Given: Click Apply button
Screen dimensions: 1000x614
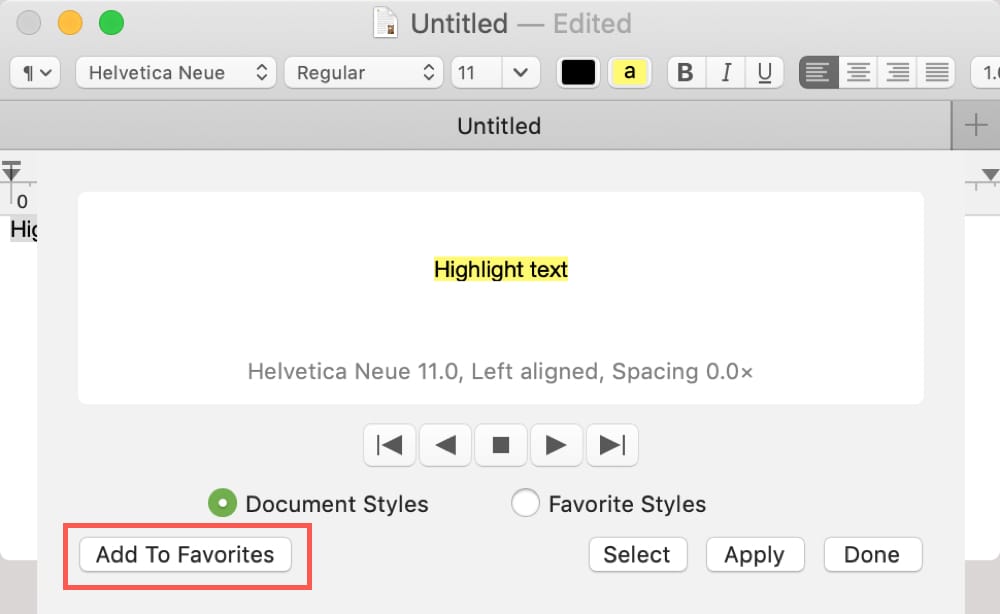Looking at the screenshot, I should (x=755, y=555).
